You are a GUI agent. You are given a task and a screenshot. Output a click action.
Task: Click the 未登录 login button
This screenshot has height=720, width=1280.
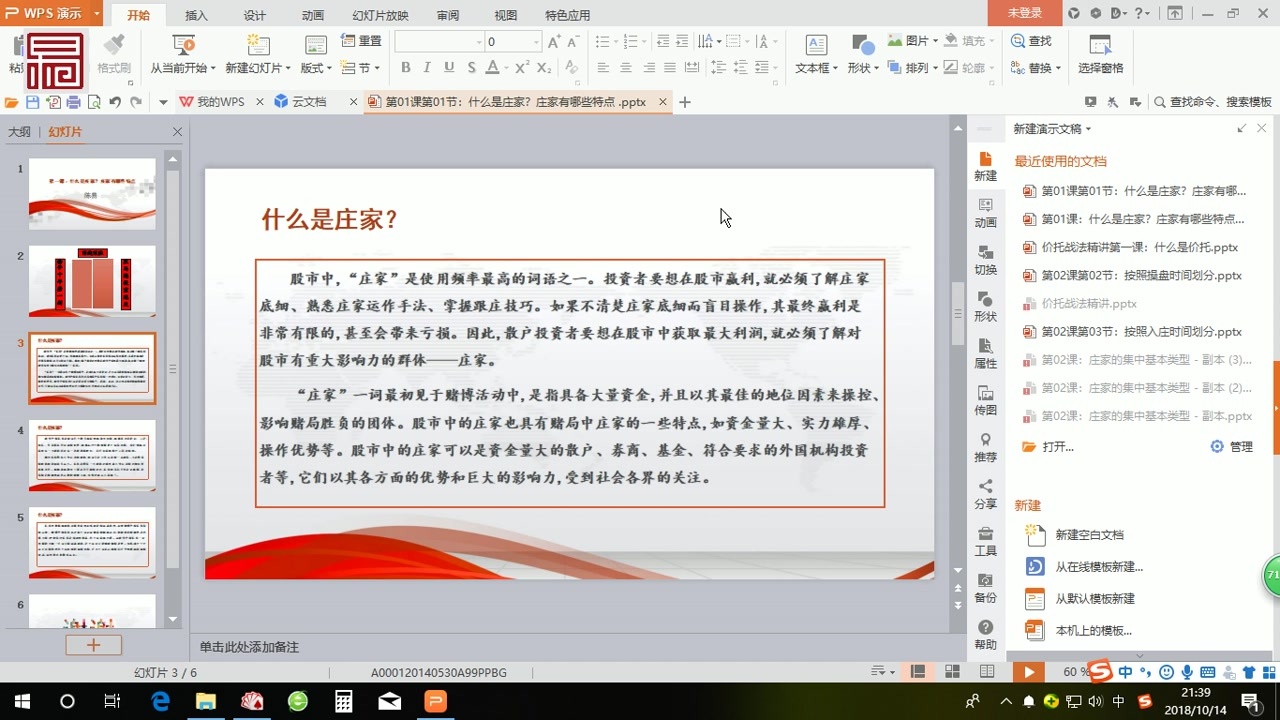click(x=1024, y=13)
